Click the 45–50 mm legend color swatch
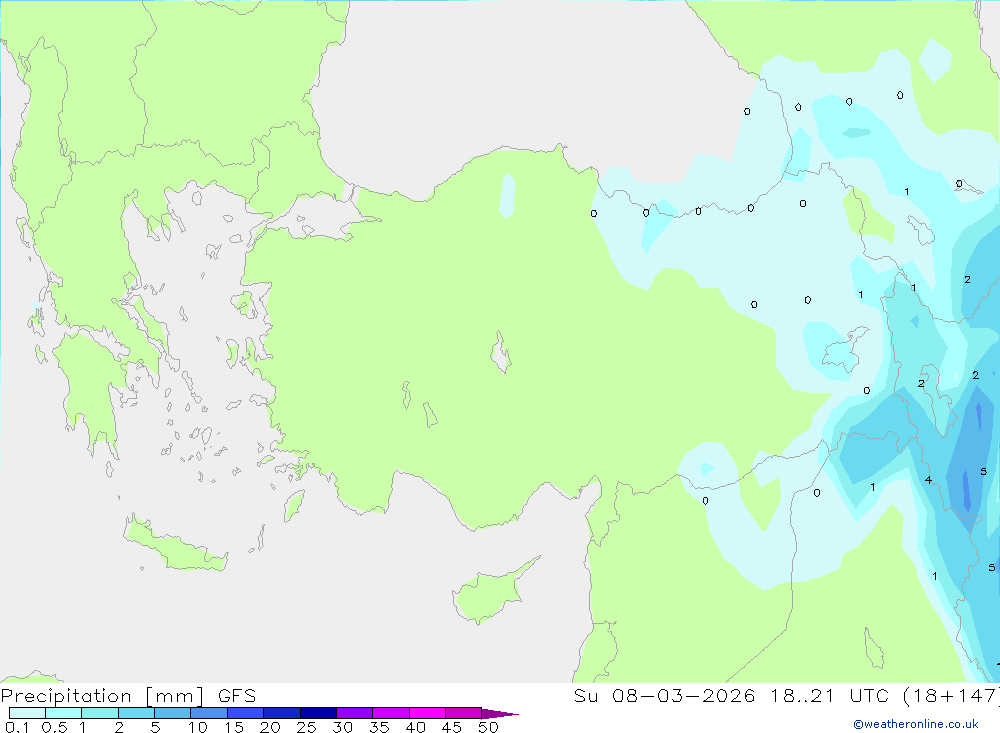Screen dimensions: 1000x733 [464, 713]
